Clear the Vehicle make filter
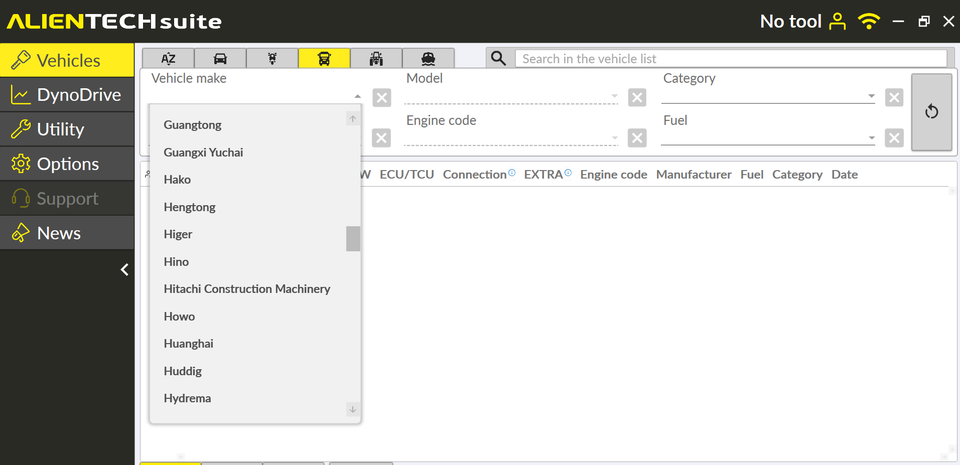 pos(381,97)
